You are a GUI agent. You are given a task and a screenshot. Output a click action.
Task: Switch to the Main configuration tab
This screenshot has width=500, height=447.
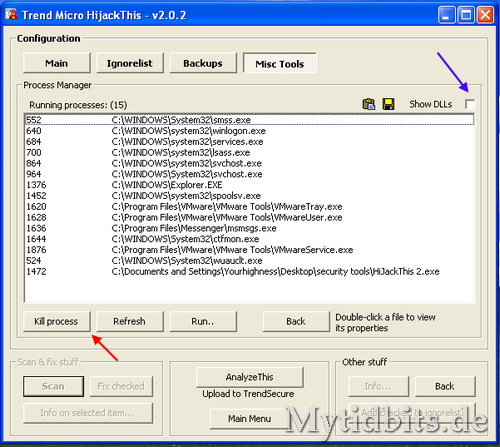coord(57,63)
